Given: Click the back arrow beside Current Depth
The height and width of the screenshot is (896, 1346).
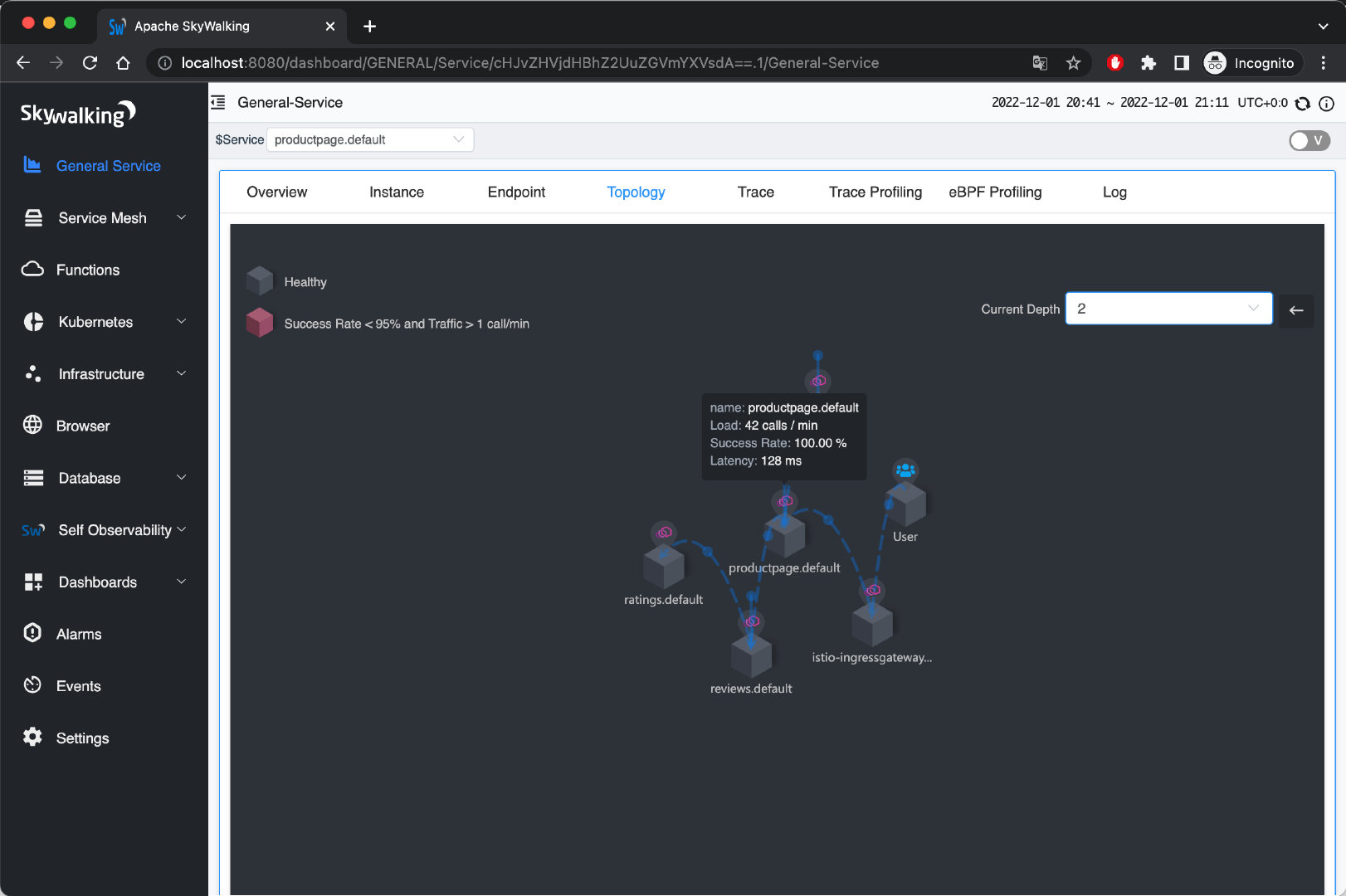Looking at the screenshot, I should [1295, 310].
